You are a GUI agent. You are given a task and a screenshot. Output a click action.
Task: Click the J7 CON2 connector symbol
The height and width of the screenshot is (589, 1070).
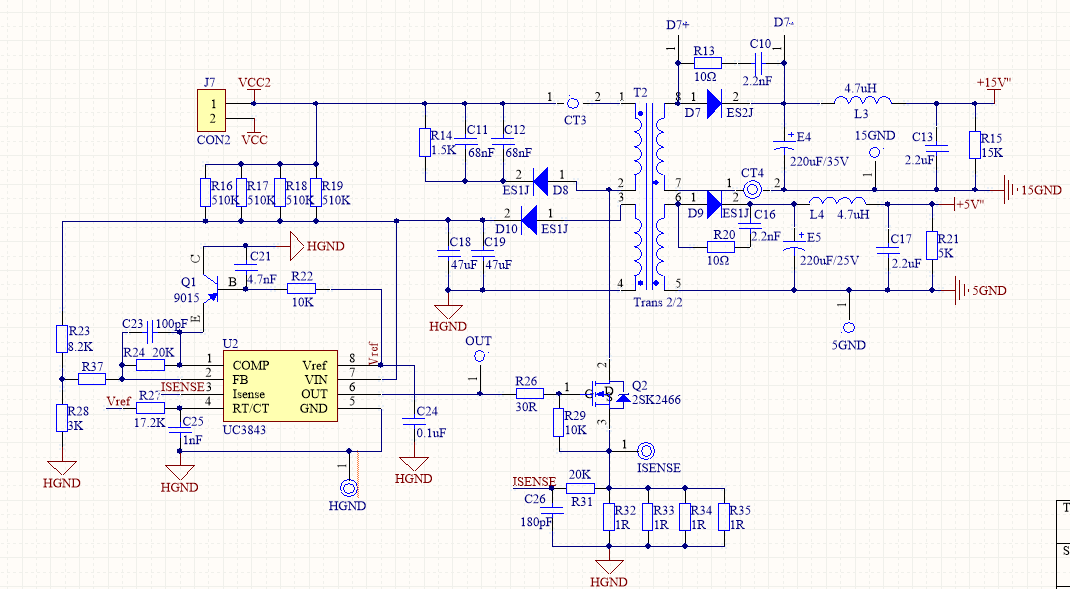[211, 110]
